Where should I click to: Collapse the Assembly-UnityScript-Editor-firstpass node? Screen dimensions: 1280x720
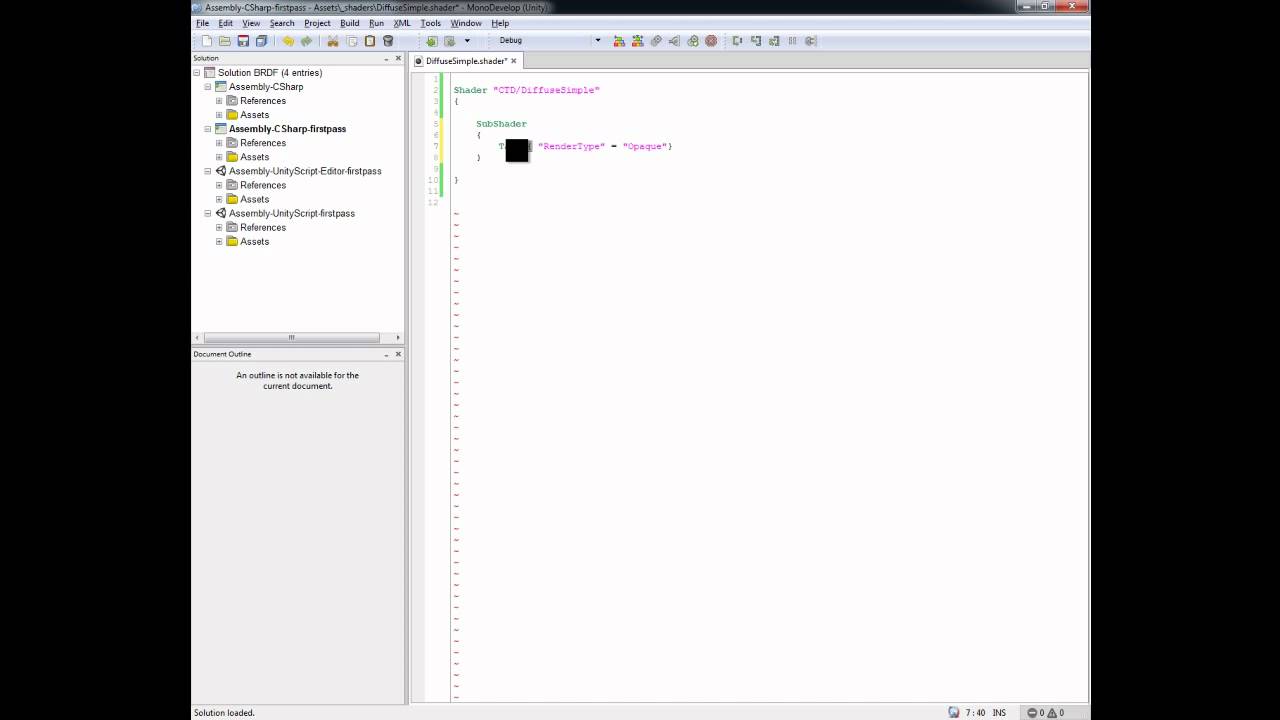208,171
